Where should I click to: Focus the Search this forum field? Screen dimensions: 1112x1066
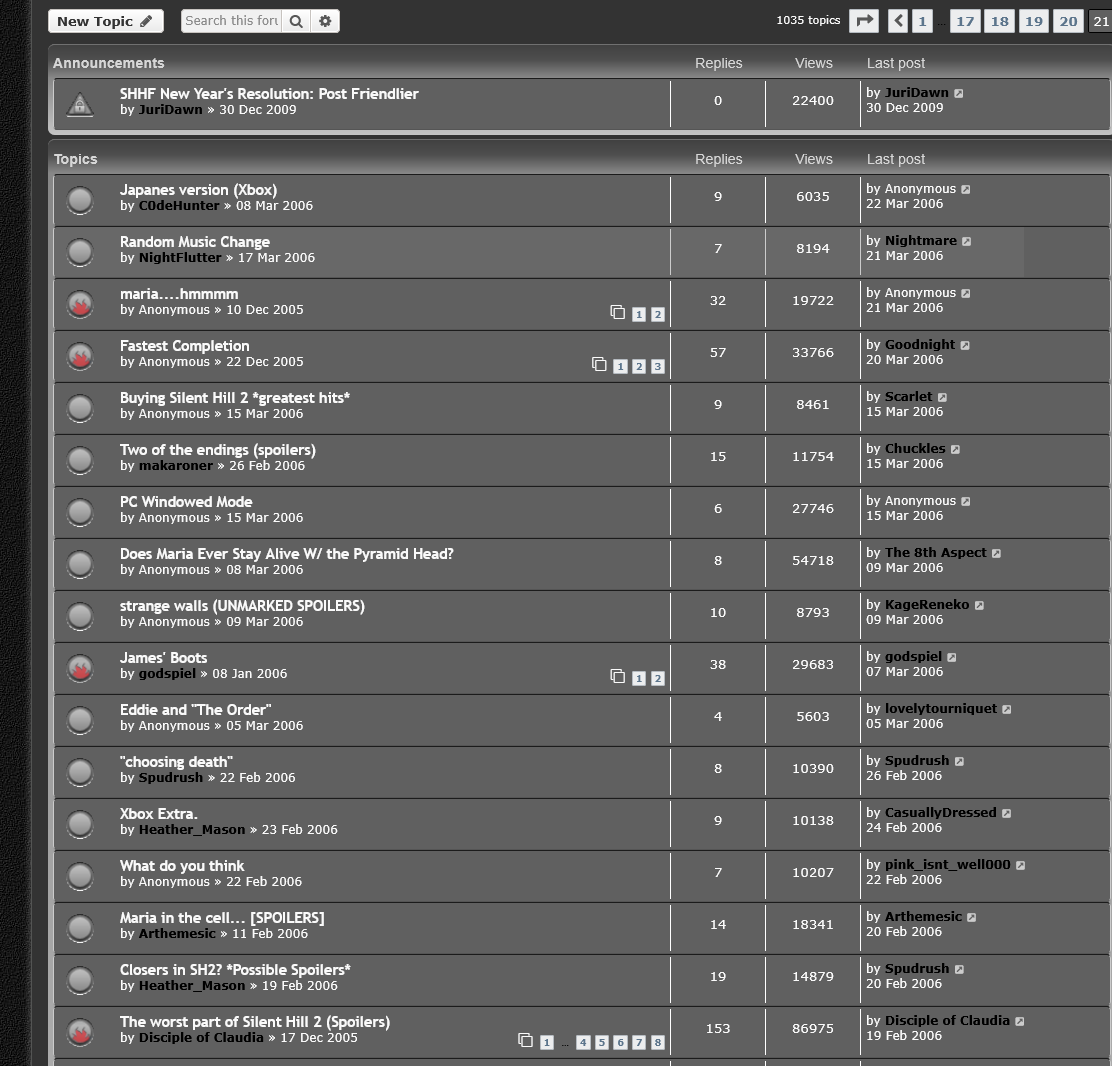pyautogui.click(x=231, y=21)
